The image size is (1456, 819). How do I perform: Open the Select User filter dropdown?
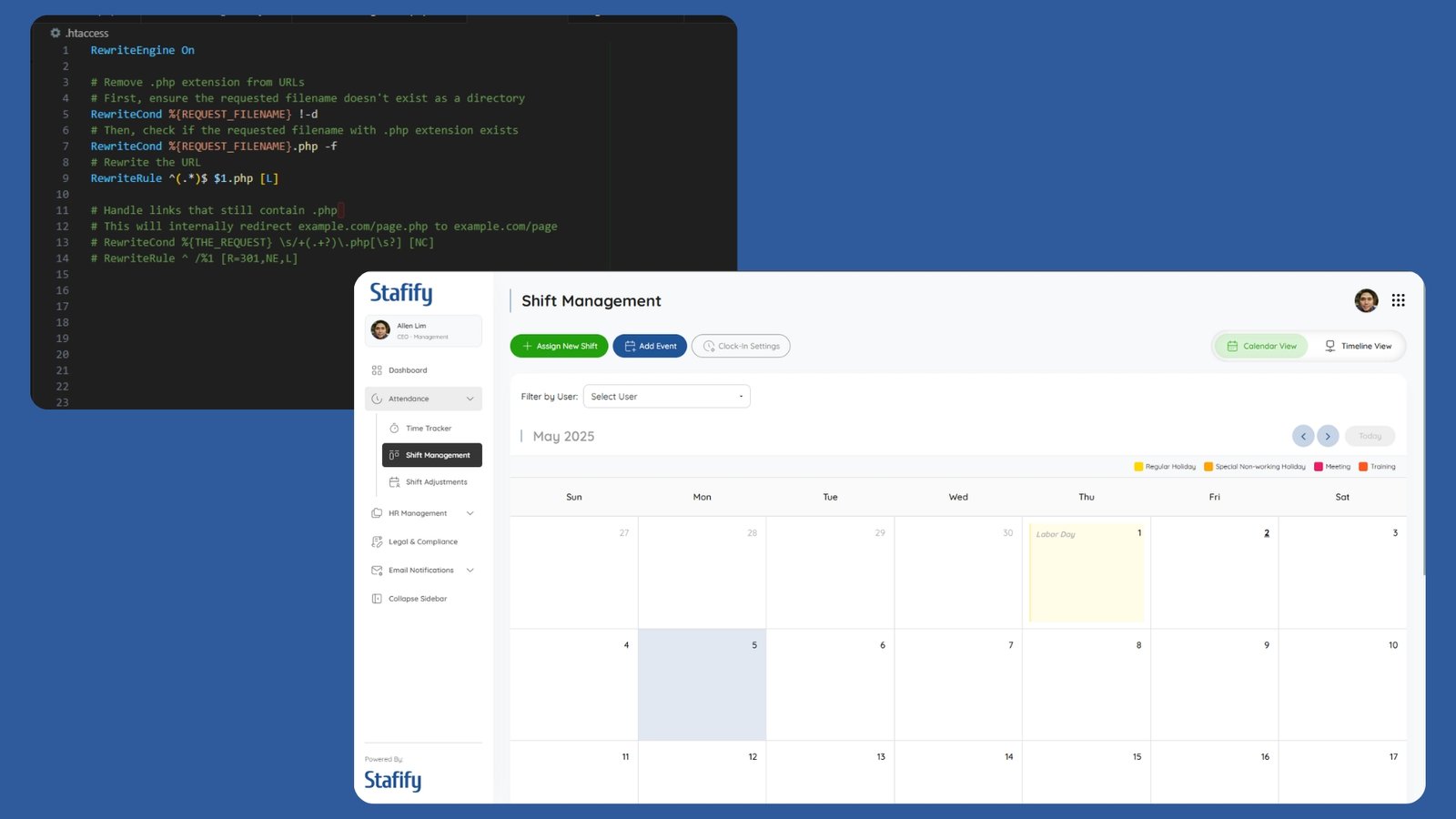(x=666, y=397)
